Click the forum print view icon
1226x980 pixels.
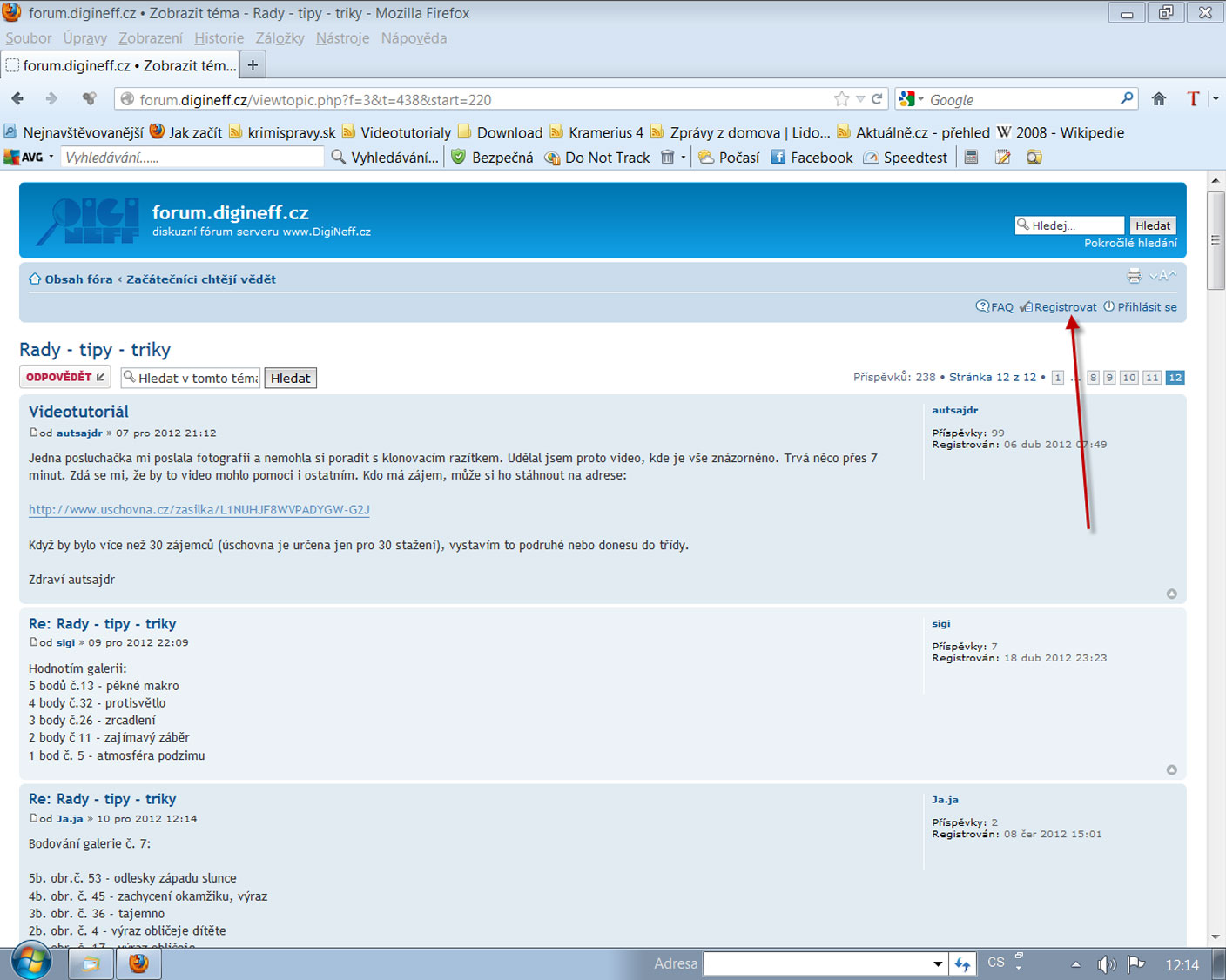1134,276
